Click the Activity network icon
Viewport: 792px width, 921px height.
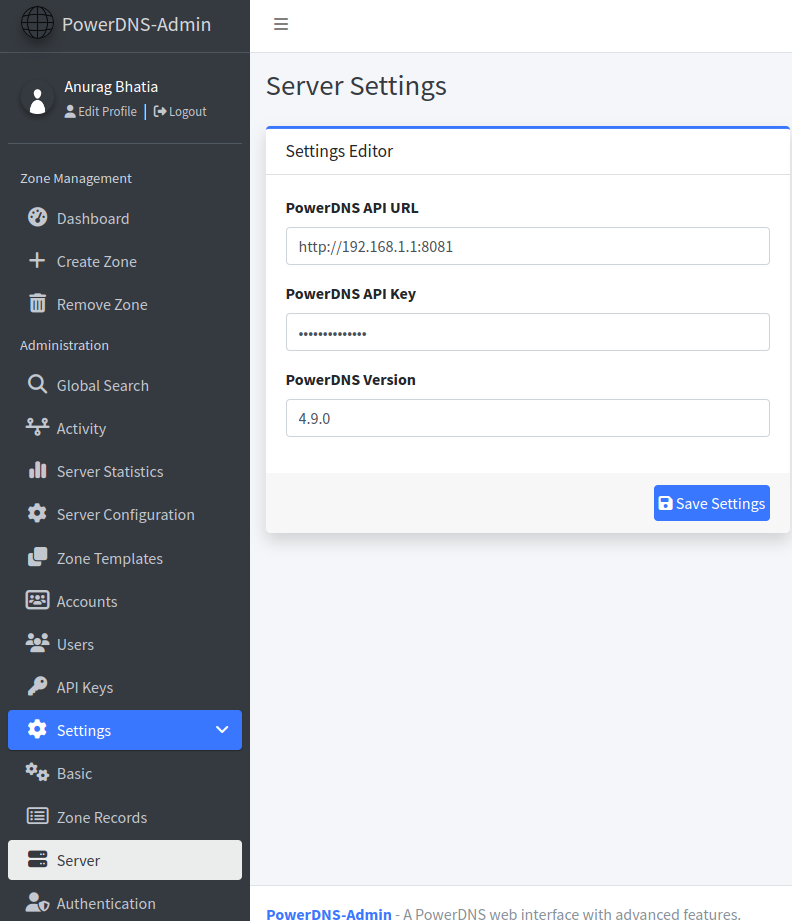[37, 427]
